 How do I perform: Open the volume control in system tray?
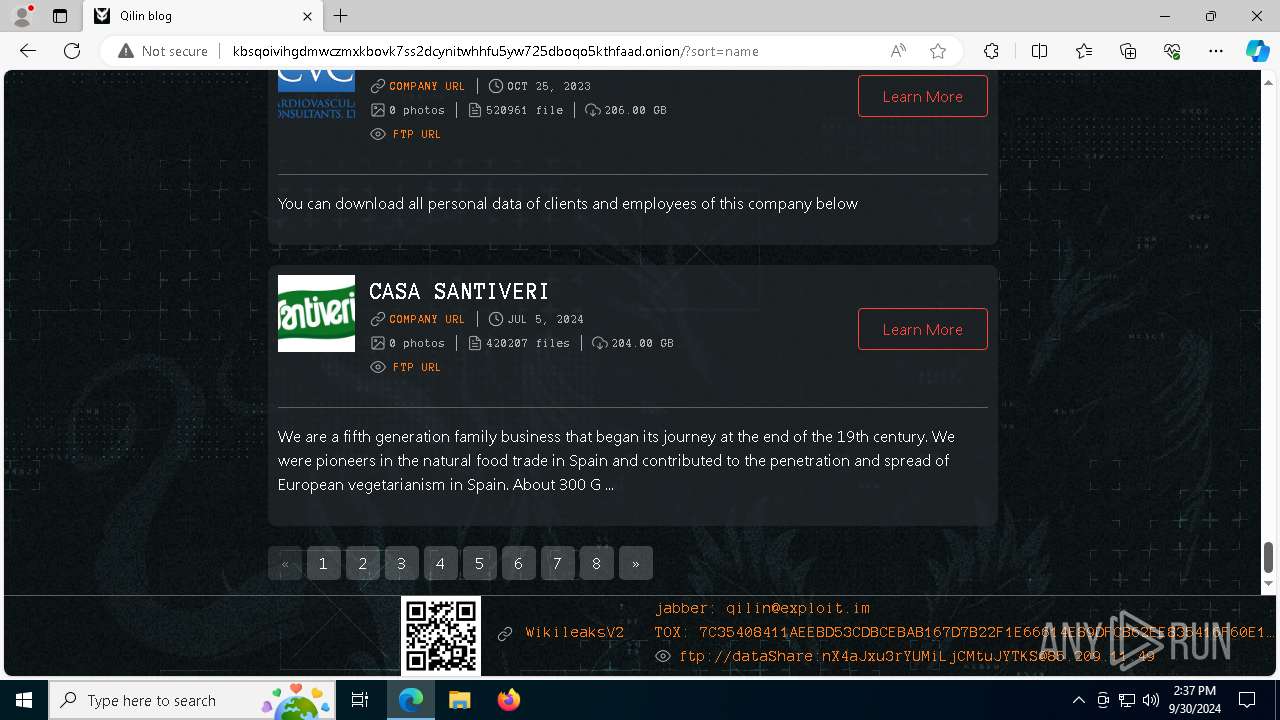pyautogui.click(x=1150, y=700)
